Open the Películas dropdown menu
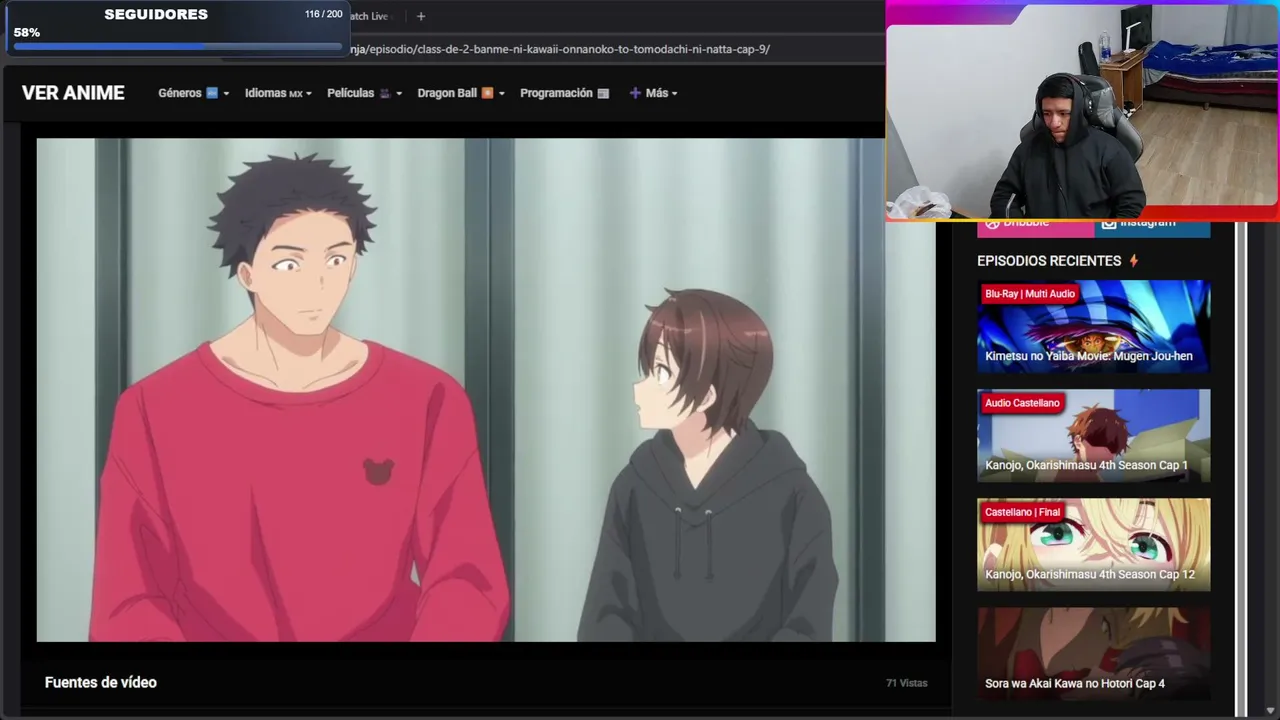1280x720 pixels. (x=364, y=93)
